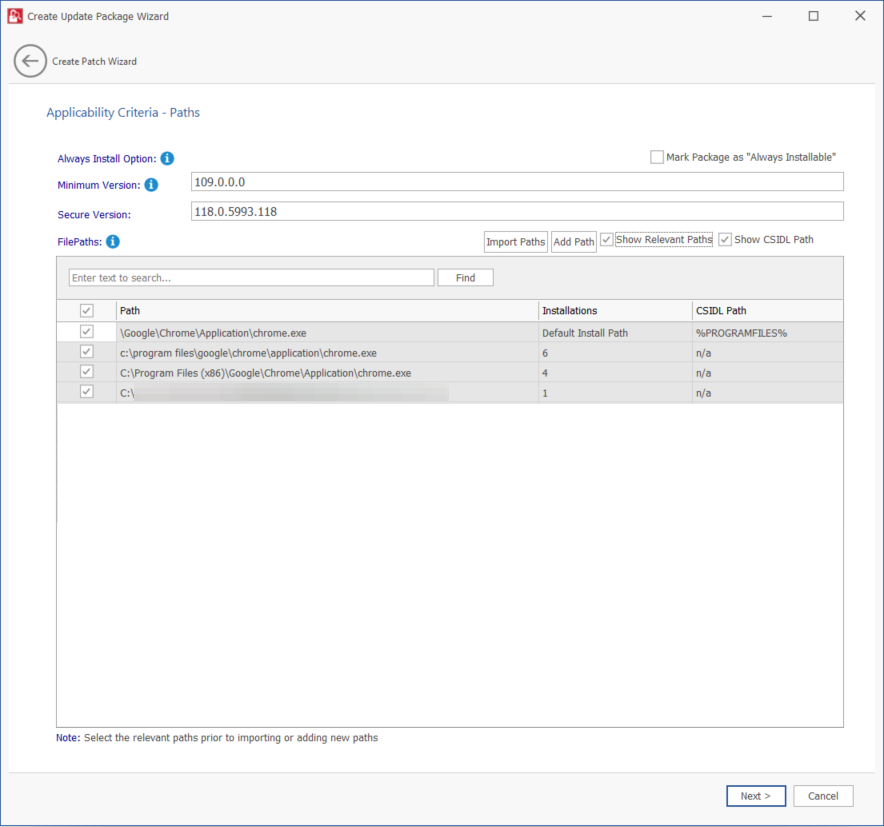Screen dimensions: 884x827
Task: Click the info icon next to Minimum Version
Action: 151,185
